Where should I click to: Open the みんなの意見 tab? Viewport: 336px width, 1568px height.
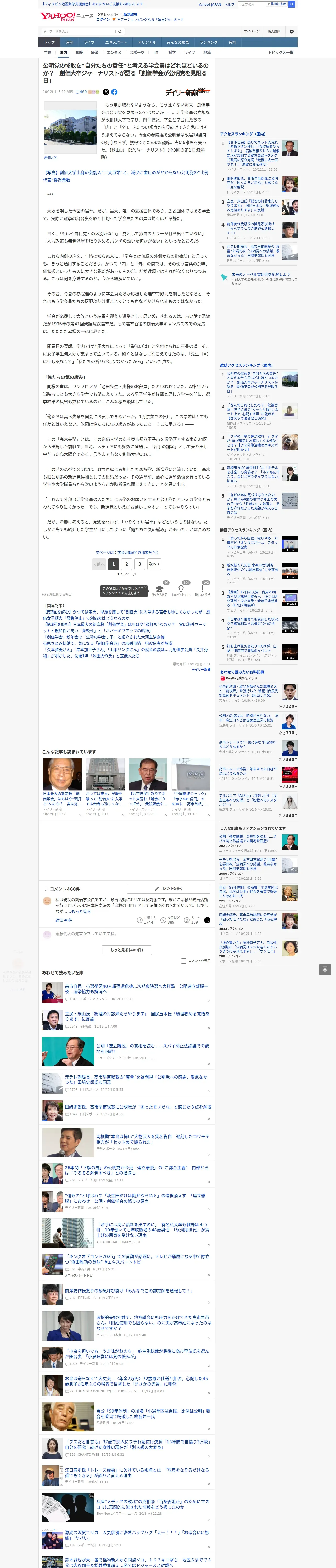click(x=177, y=43)
